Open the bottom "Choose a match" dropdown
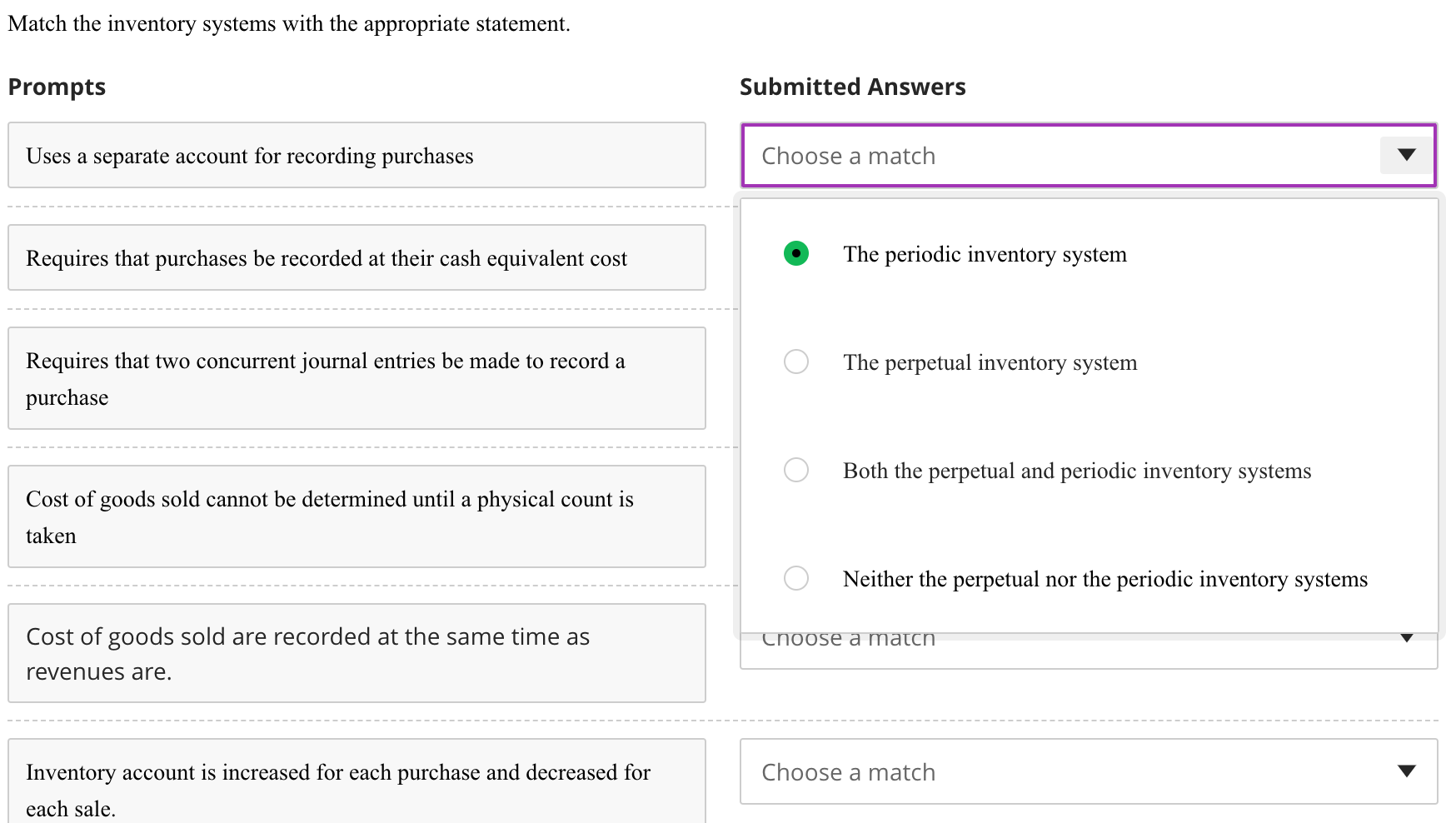Screen dimensions: 1456x823 pos(1083,771)
